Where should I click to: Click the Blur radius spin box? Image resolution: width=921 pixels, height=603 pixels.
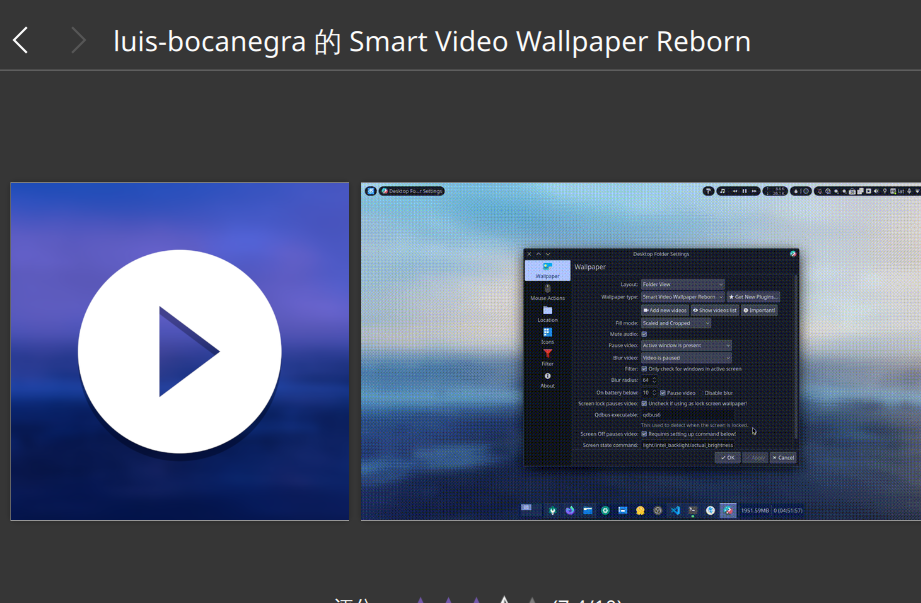click(x=648, y=380)
